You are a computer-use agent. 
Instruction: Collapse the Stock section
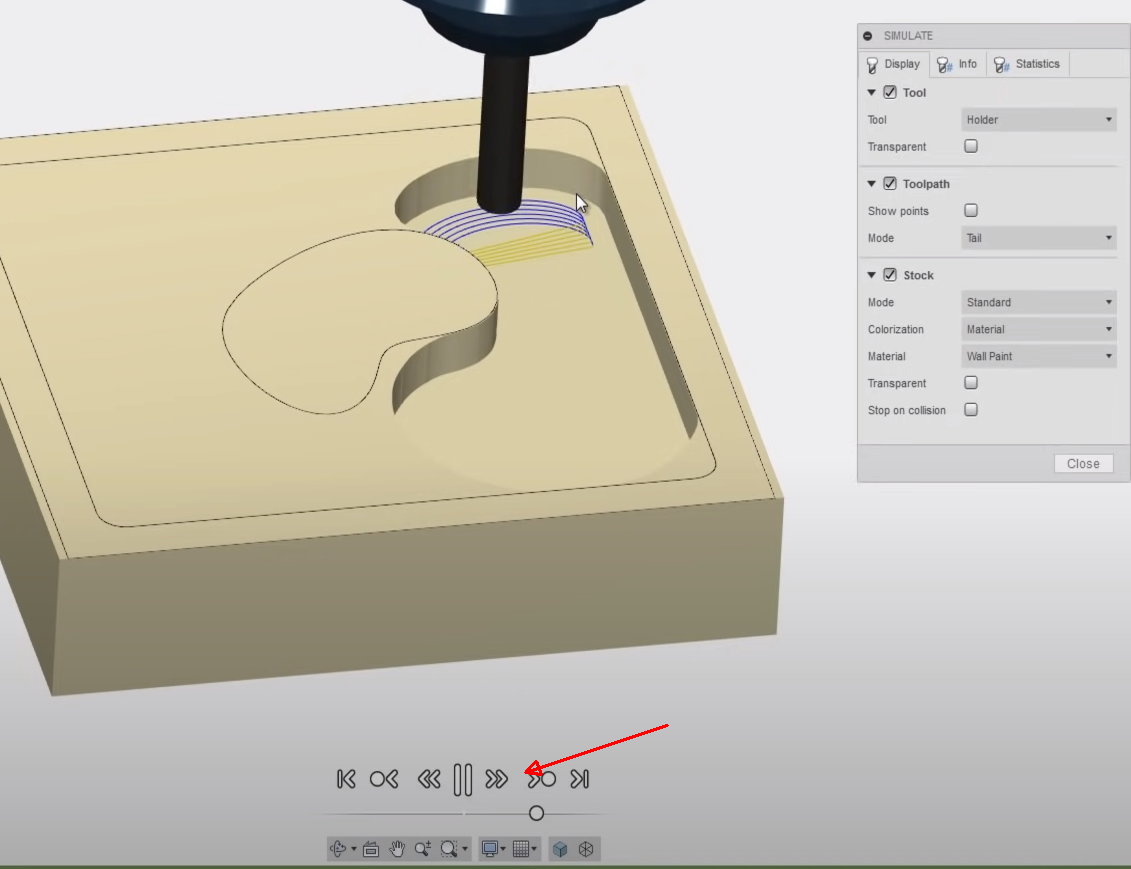(x=872, y=275)
